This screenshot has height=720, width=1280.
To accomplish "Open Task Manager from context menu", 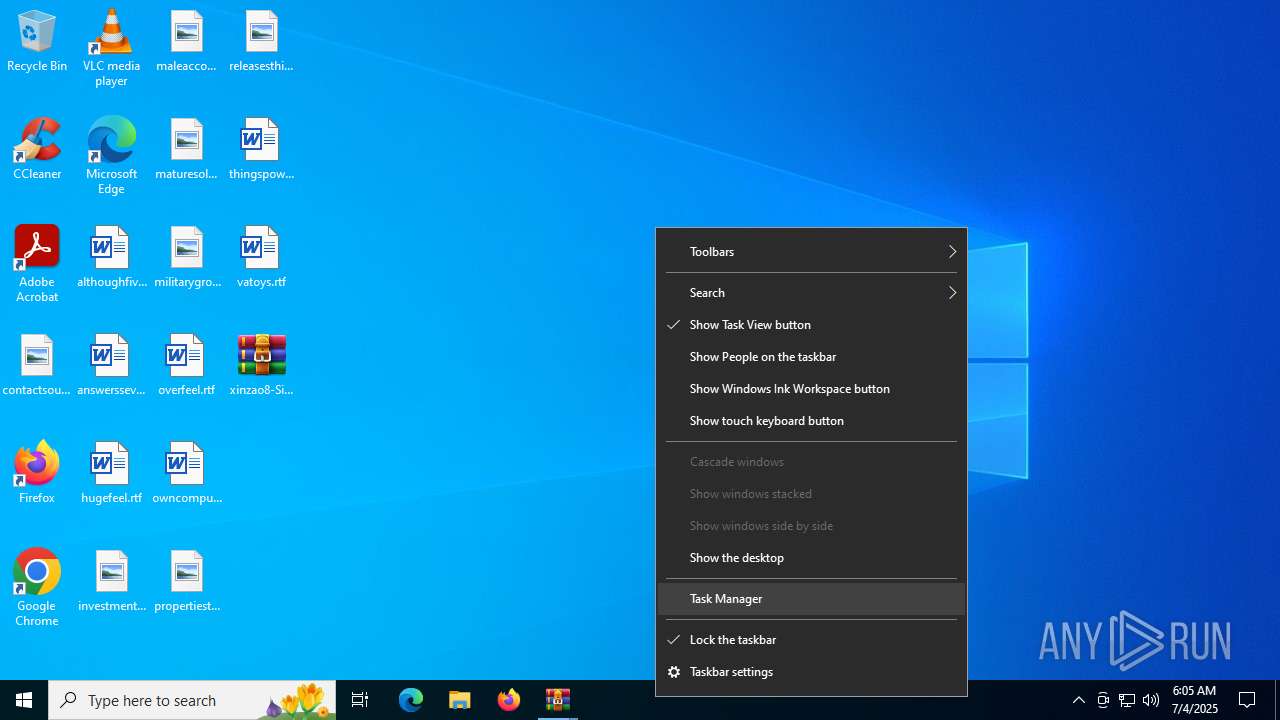I will pyautogui.click(x=811, y=599).
